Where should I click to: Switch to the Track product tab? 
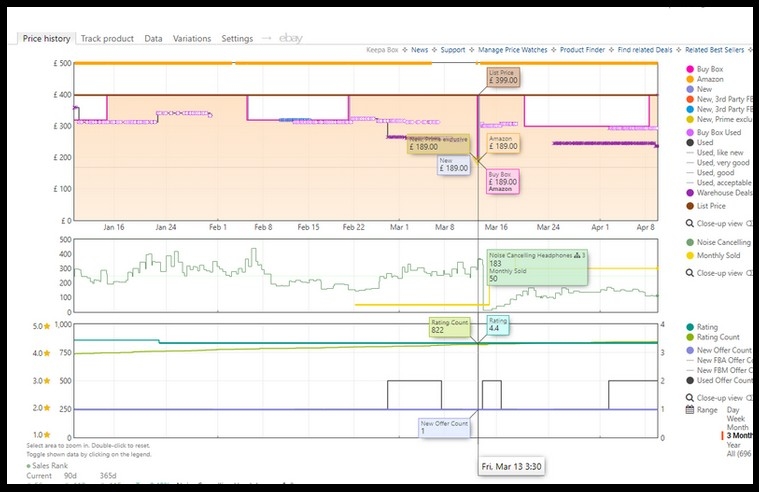point(106,39)
